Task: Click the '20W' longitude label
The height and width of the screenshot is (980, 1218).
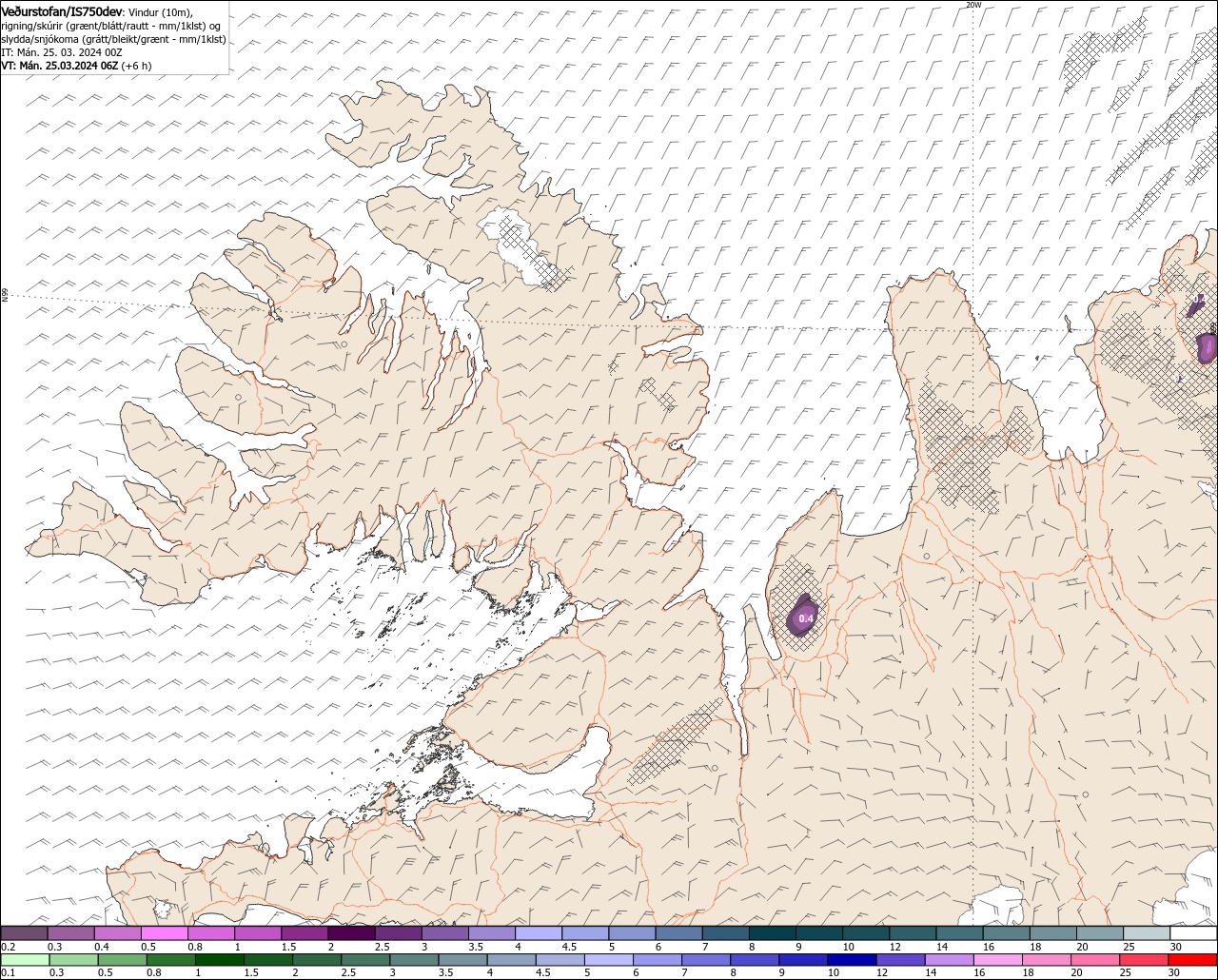Action: click(x=972, y=5)
